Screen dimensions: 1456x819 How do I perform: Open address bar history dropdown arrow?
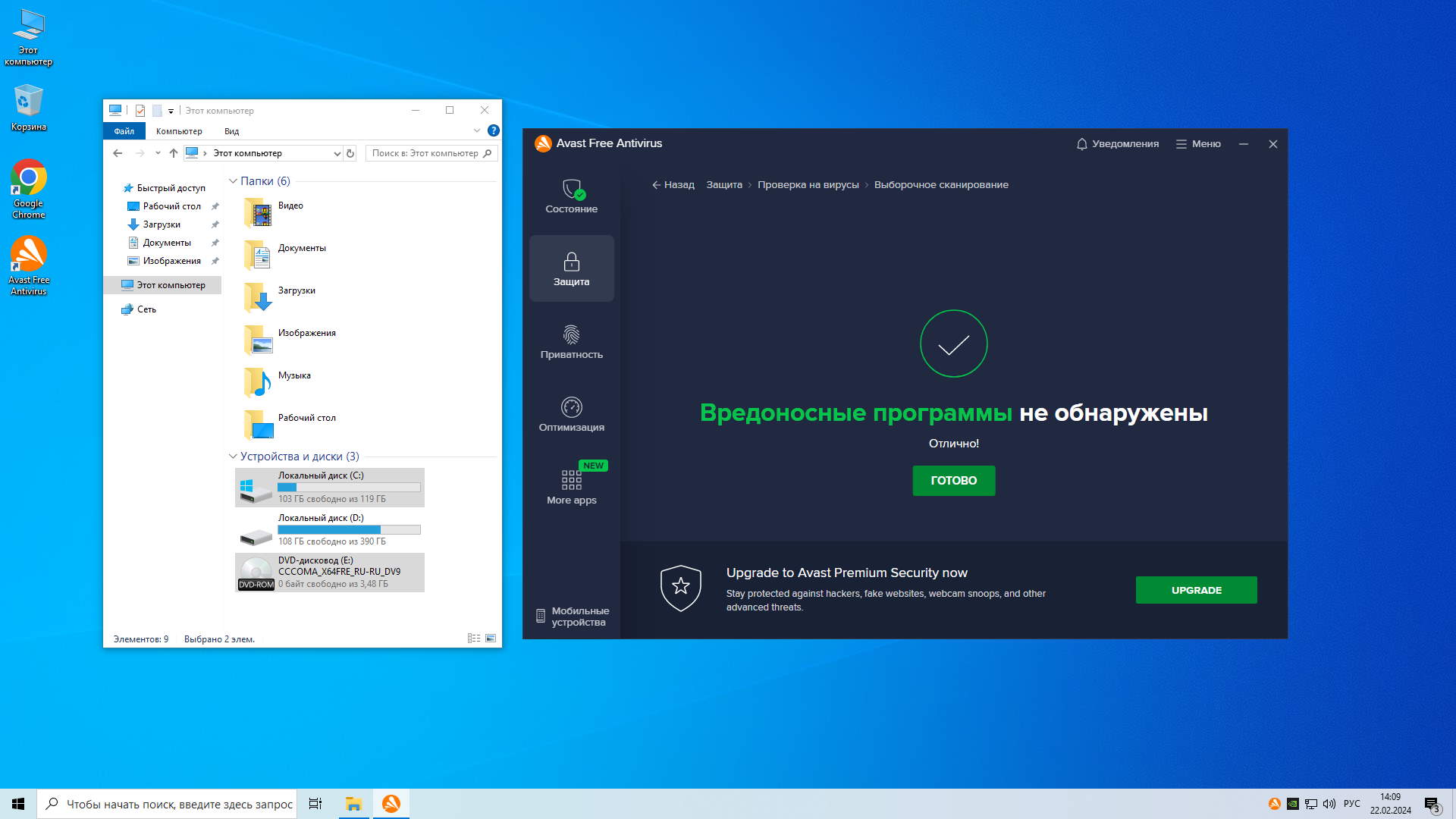(x=337, y=153)
